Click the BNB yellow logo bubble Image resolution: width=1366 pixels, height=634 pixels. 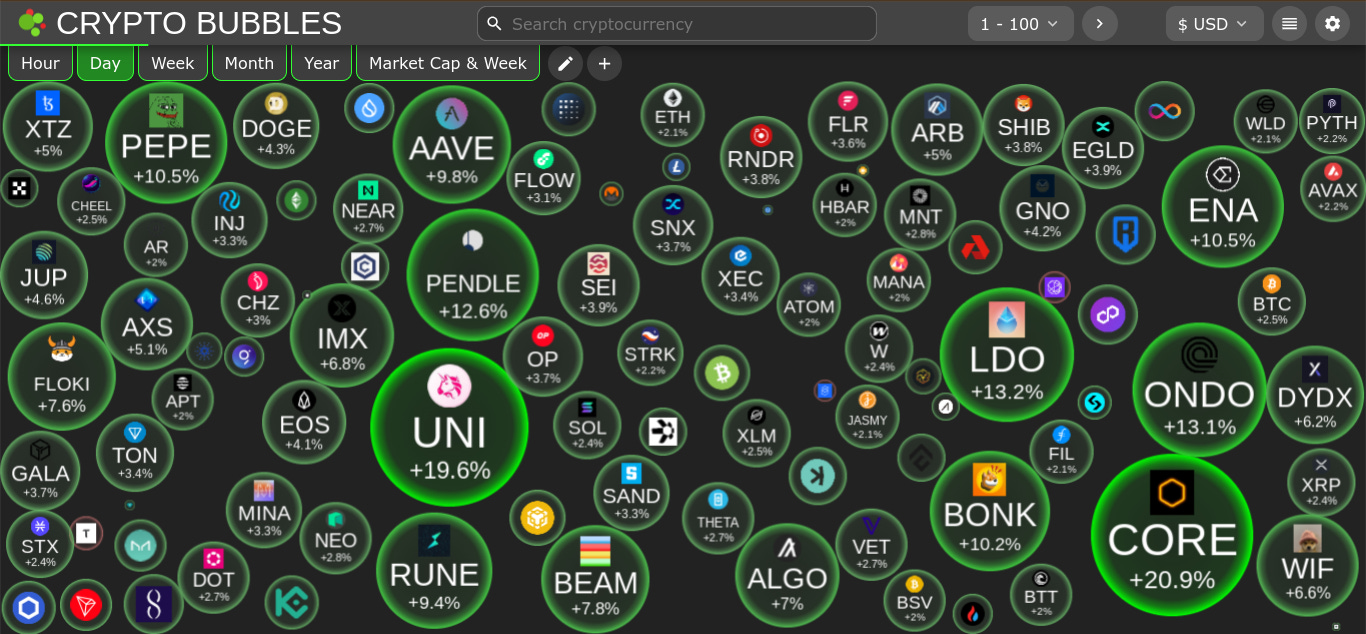tap(537, 517)
